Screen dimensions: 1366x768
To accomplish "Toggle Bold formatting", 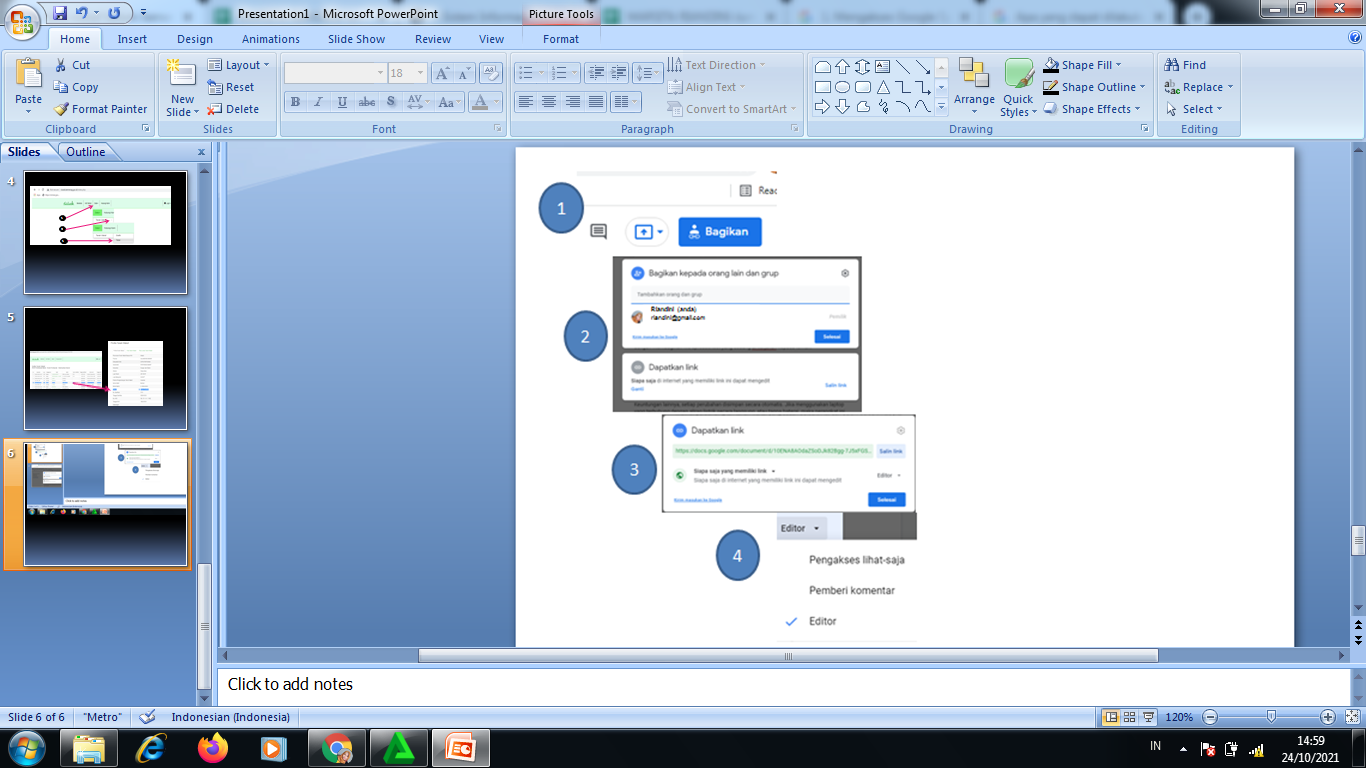I will [295, 102].
